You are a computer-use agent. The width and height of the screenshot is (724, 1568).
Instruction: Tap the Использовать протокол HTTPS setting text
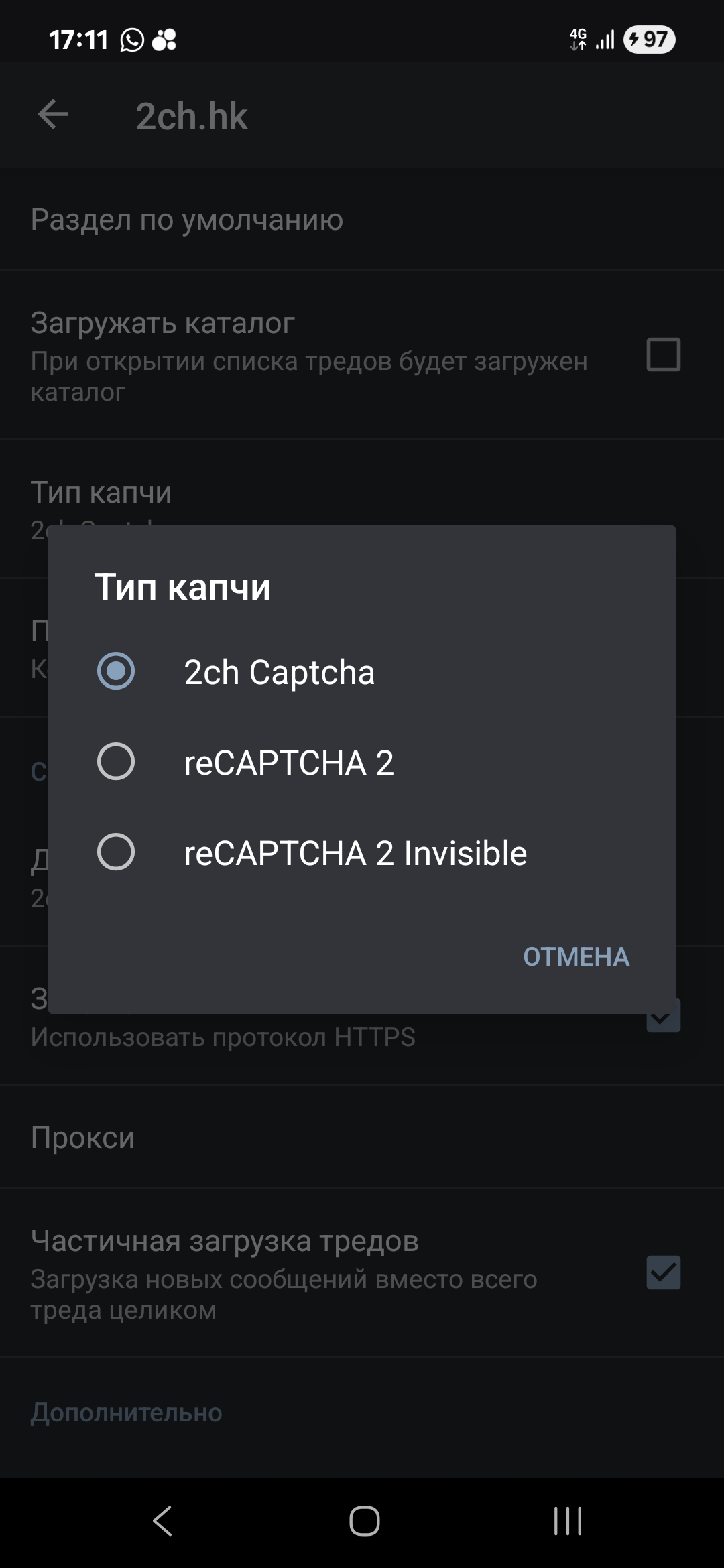(223, 1037)
